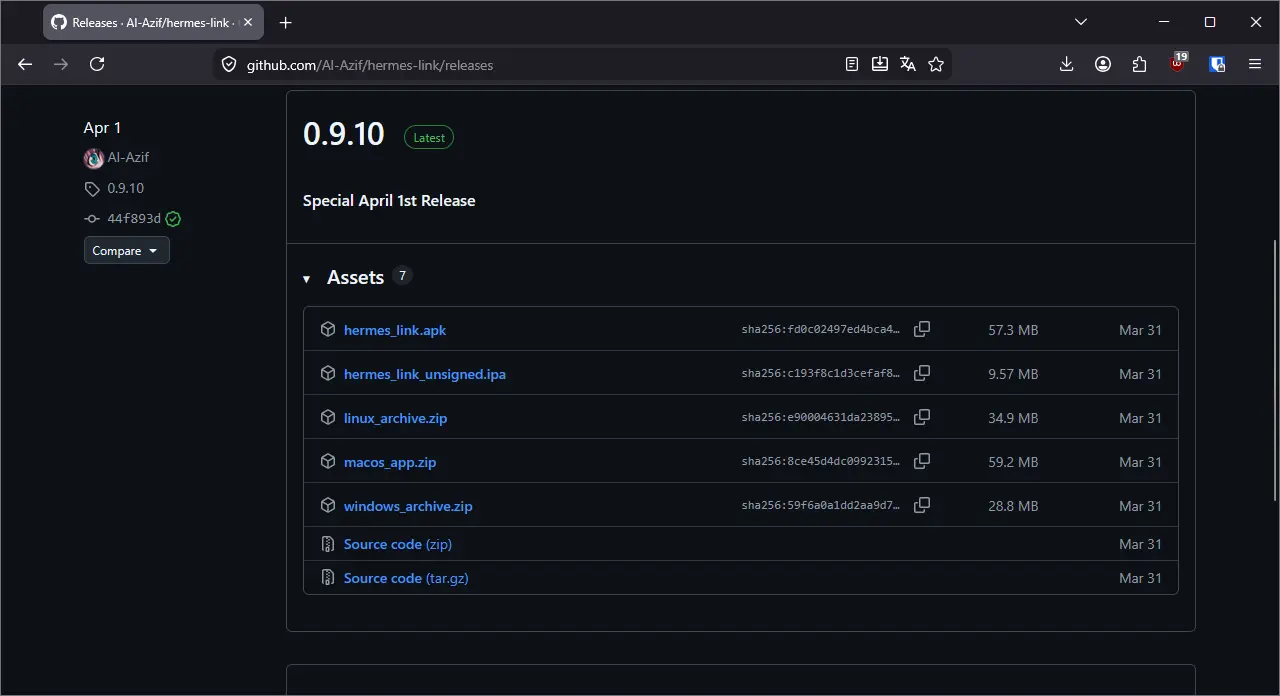The width and height of the screenshot is (1280, 696).
Task: Click the 59.2 MB size text
Action: (x=1013, y=462)
